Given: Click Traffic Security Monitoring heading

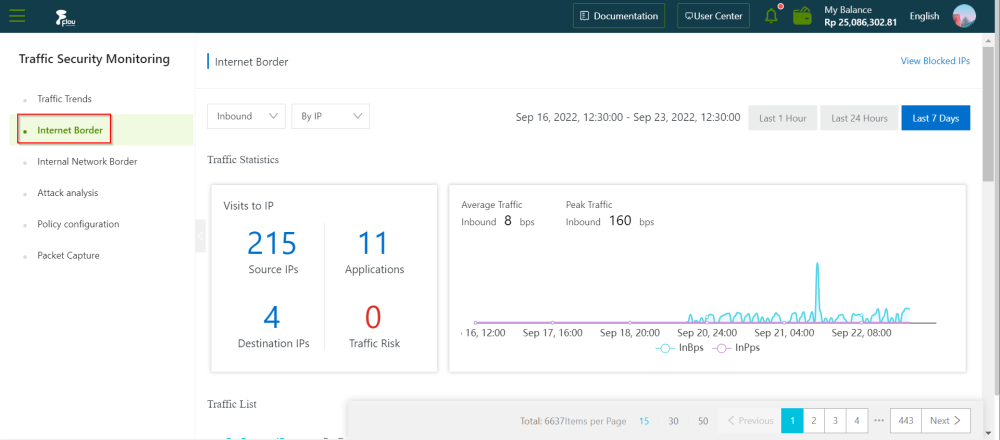Looking at the screenshot, I should (94, 59).
